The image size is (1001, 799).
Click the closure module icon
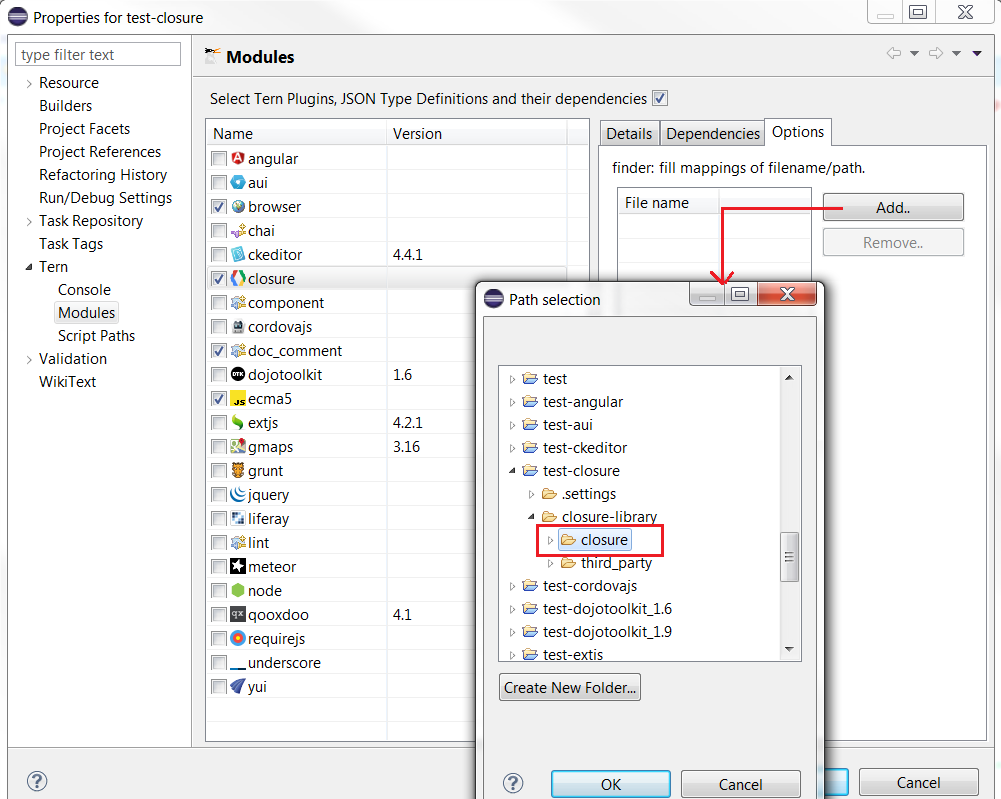click(x=238, y=279)
